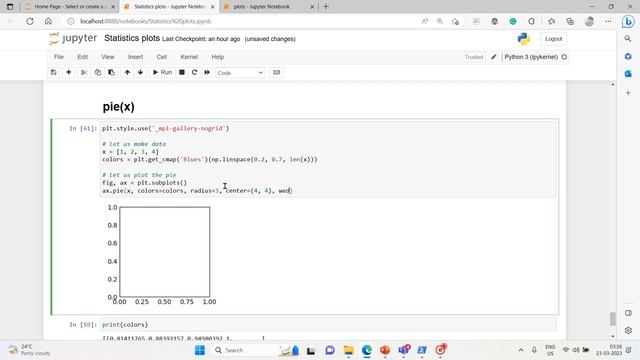Save notebook with the floppy disk icon

[53, 73]
